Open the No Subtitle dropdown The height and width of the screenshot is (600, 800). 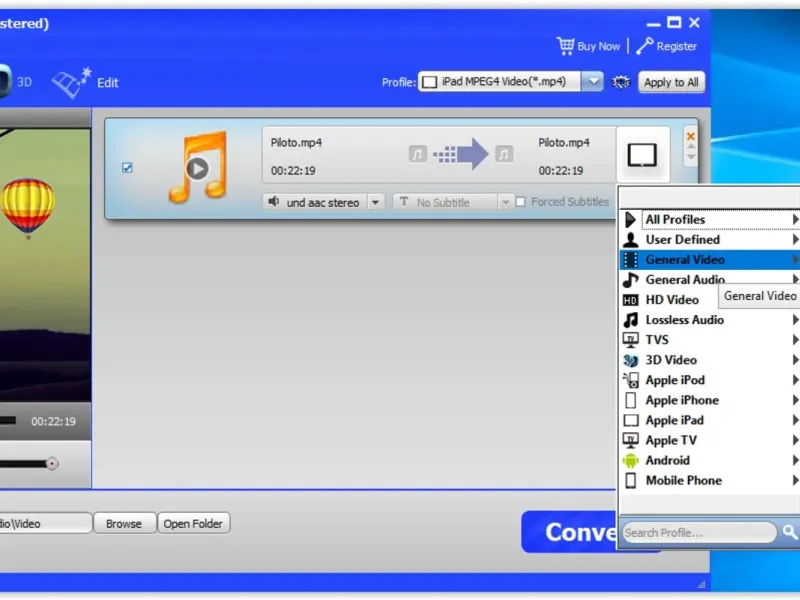point(505,202)
